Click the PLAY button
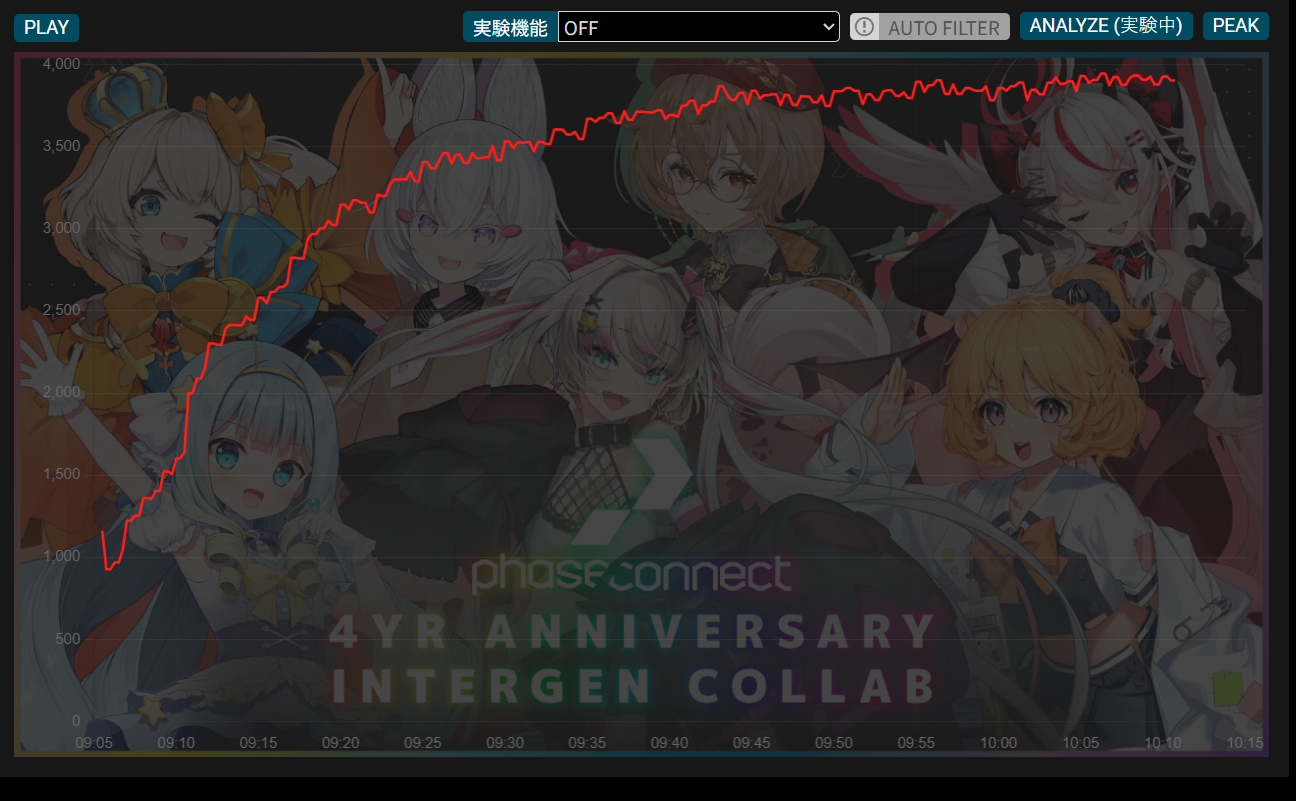 [46, 27]
